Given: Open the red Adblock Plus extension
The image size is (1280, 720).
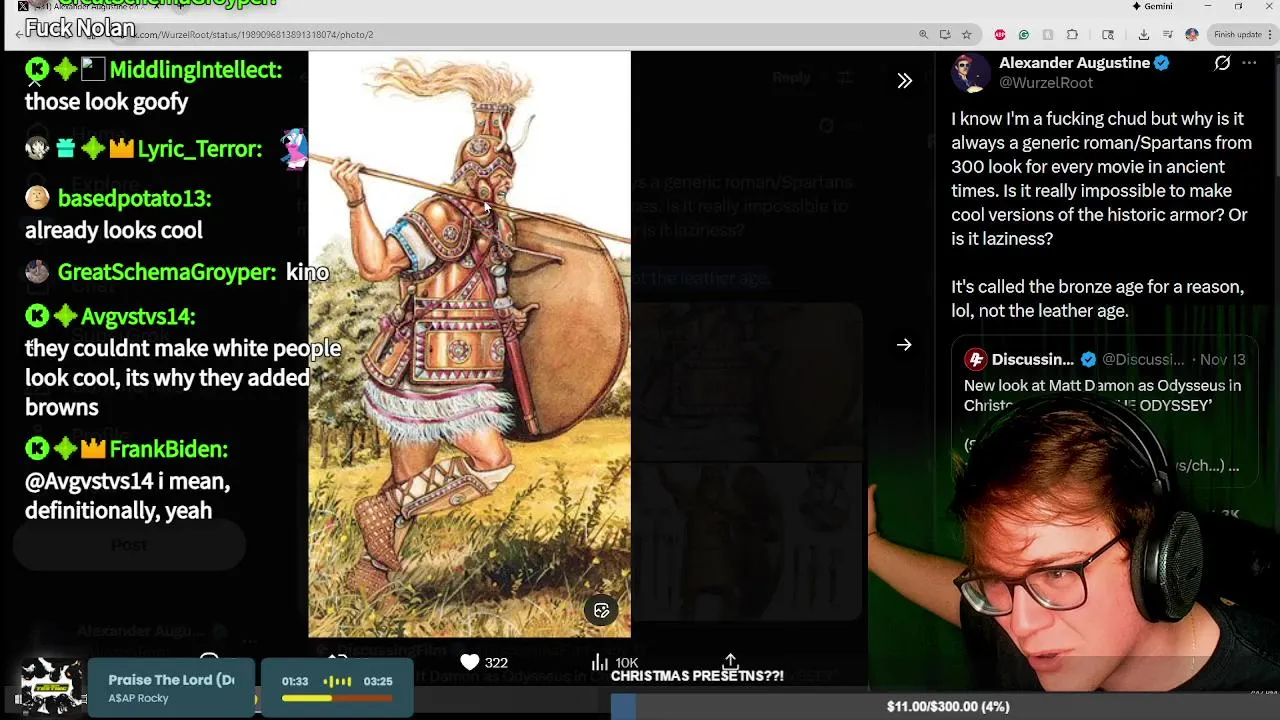Looking at the screenshot, I should [x=1000, y=34].
